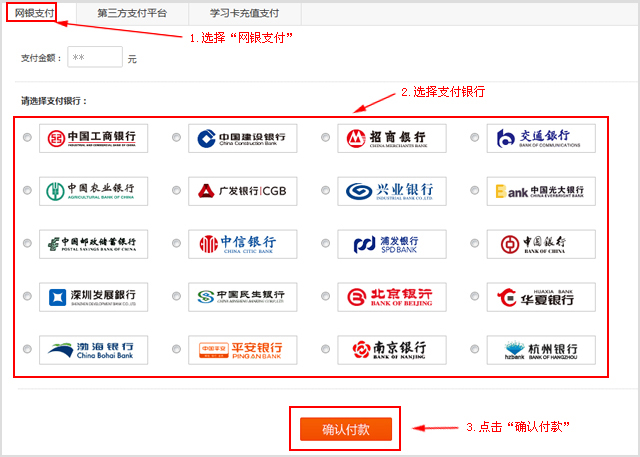Open the 学习卡充值支付 tab
Image resolution: width=640 pixels, height=457 pixels.
tap(244, 13)
